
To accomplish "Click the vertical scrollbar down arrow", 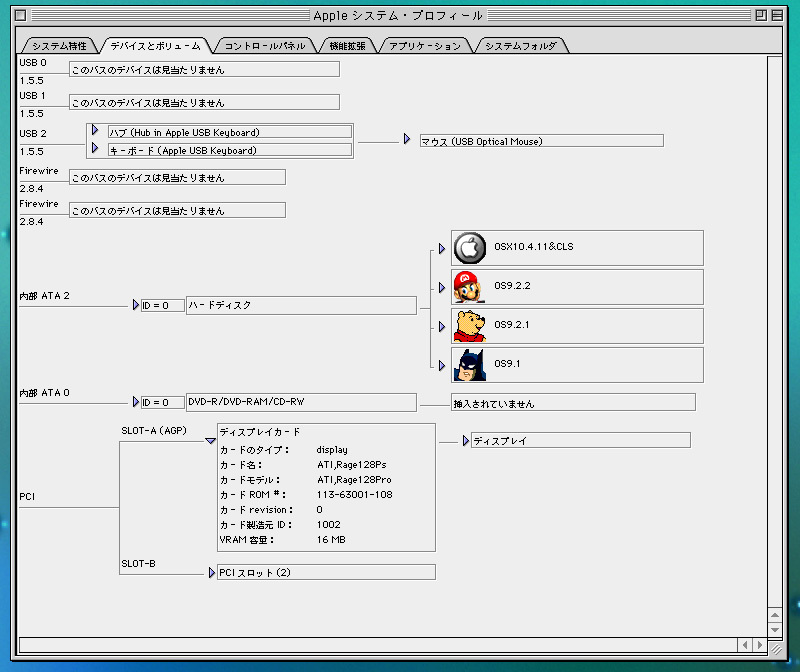I will [774, 627].
